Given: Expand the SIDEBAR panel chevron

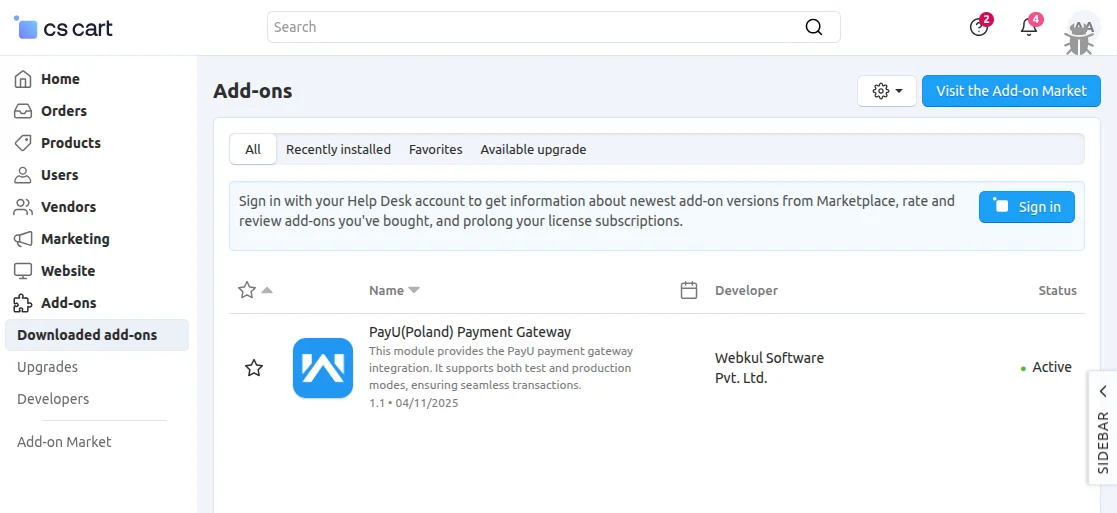Looking at the screenshot, I should [1103, 391].
